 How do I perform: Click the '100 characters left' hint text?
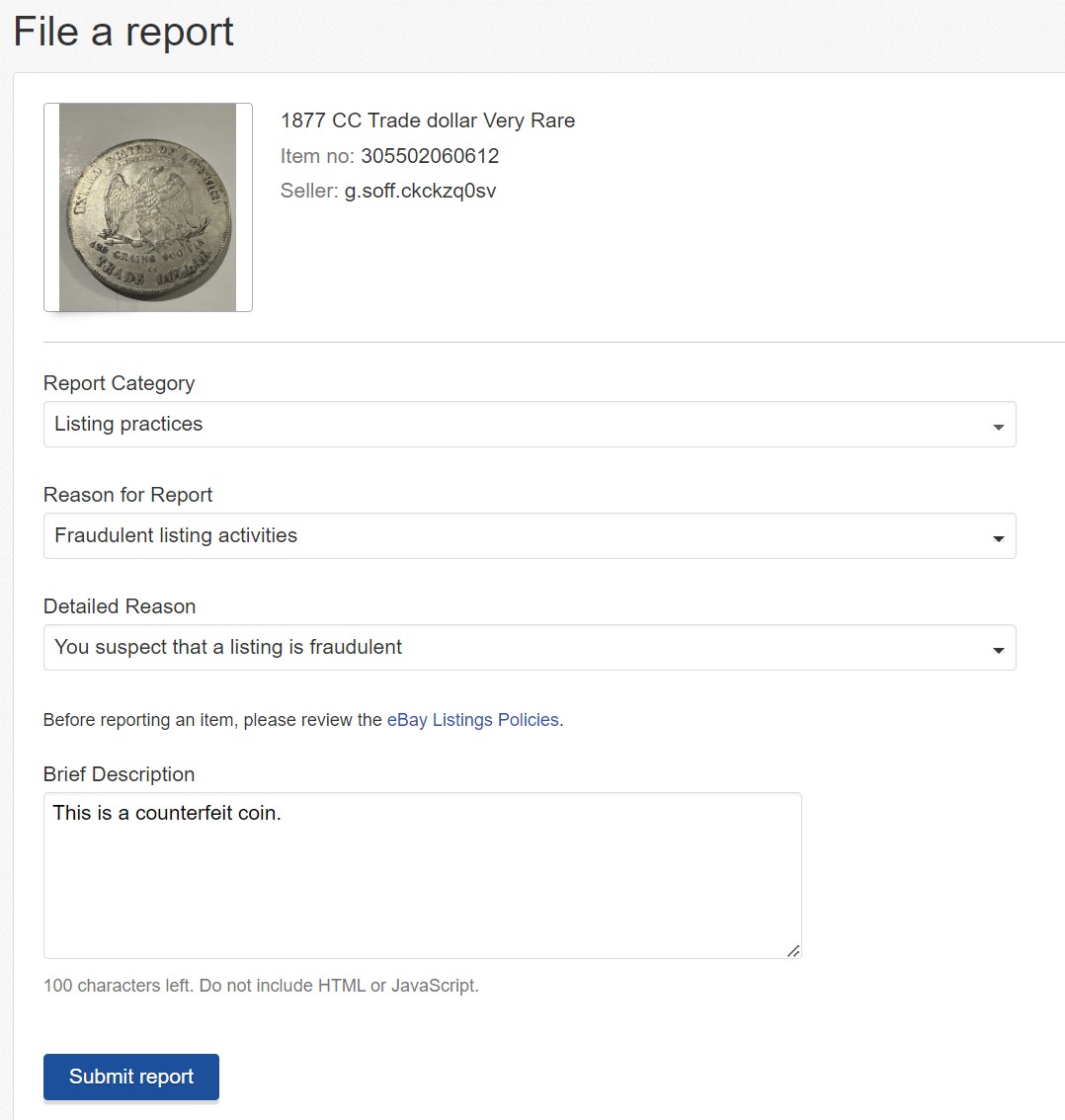261,986
